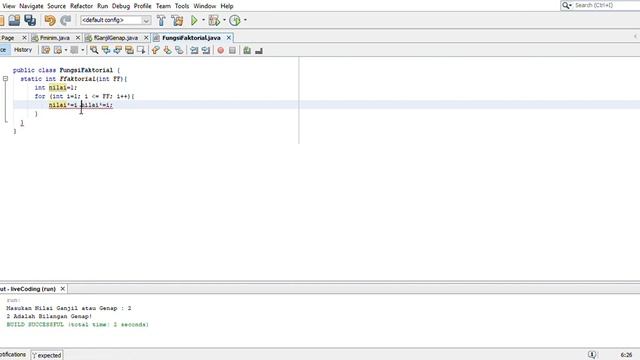The image size is (640, 360).
Task: Toggle Rectangular Selection mode
Action: coord(141,50)
